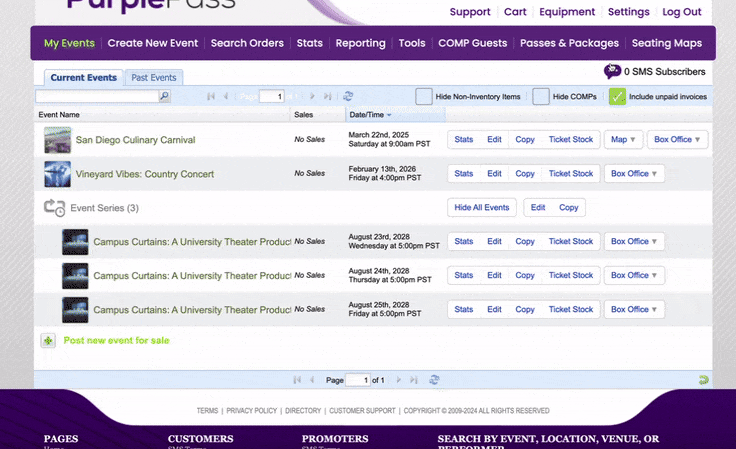
Task: Click the Event Series recurring icon
Action: point(54,208)
